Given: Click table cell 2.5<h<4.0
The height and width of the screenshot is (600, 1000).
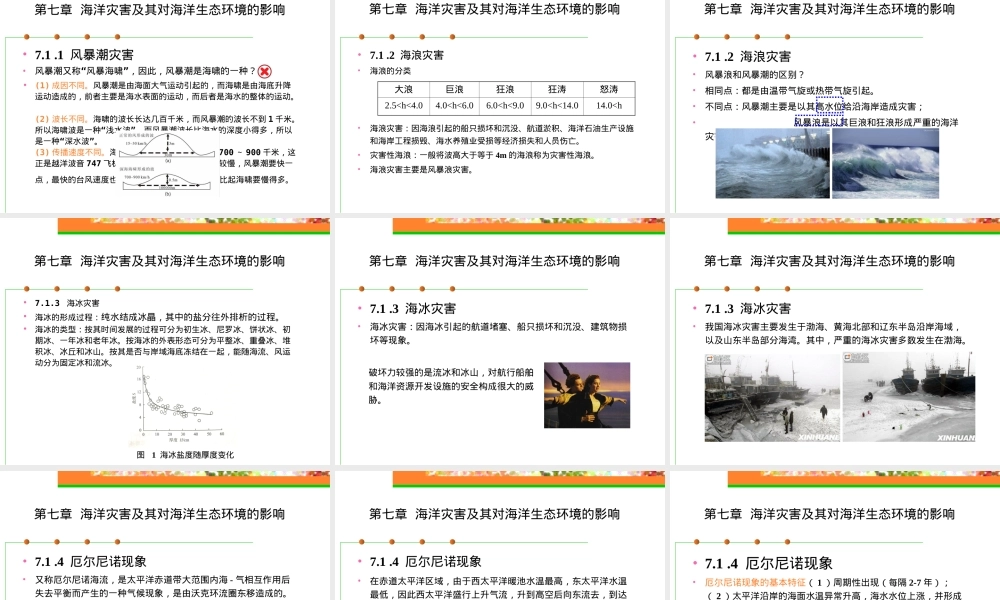Looking at the screenshot, I should point(403,106).
